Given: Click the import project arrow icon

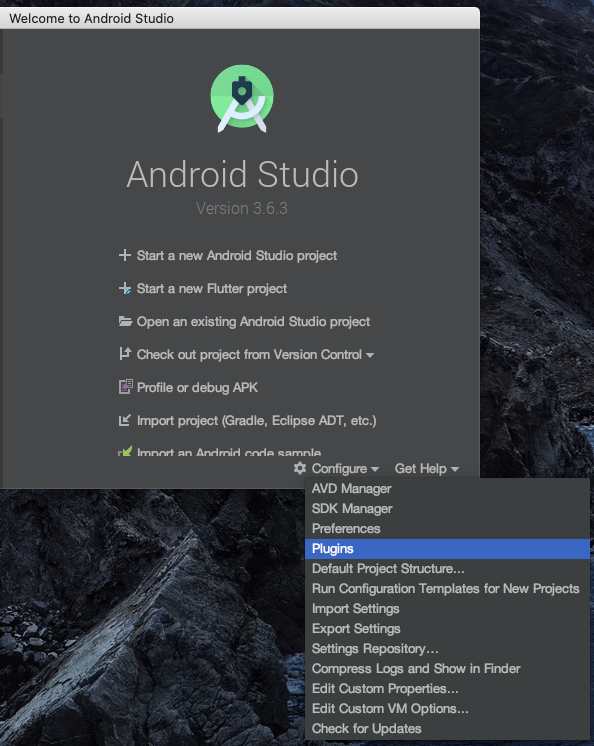Looking at the screenshot, I should [x=125, y=420].
